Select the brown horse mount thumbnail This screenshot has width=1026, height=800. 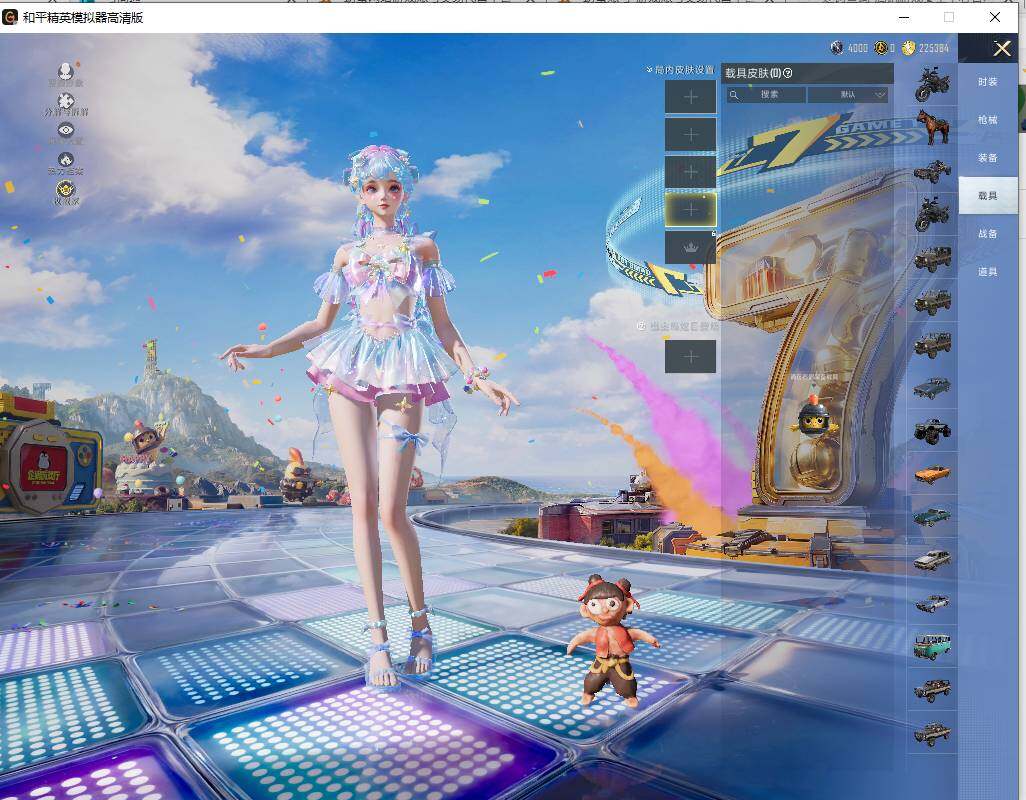tap(932, 127)
